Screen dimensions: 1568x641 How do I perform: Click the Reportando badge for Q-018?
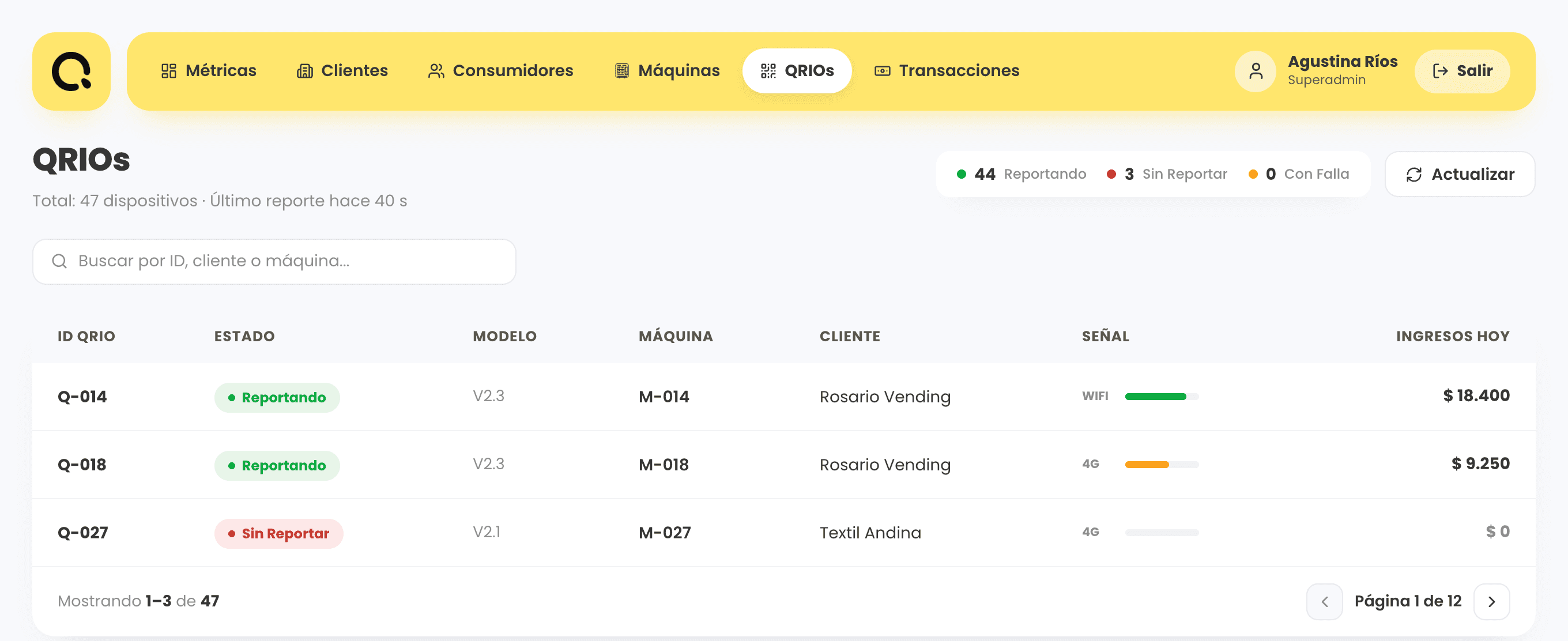(x=277, y=466)
